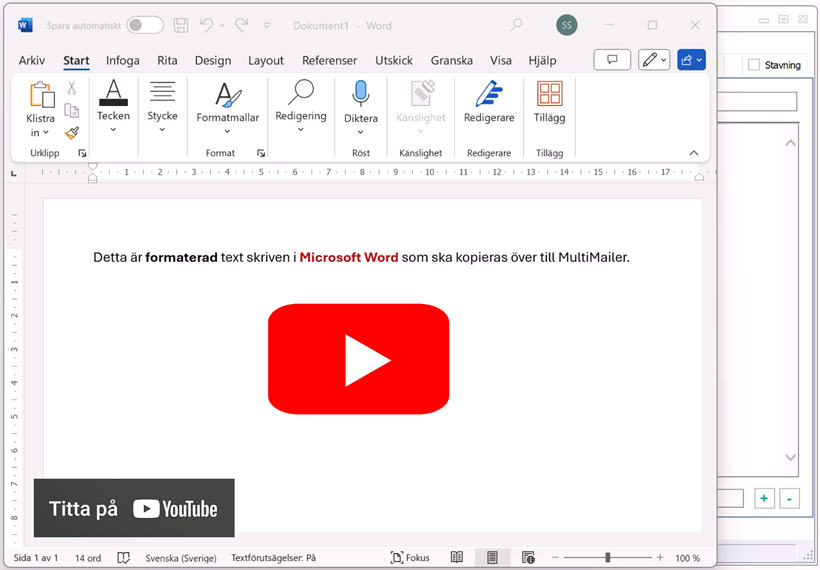This screenshot has width=820, height=570.
Task: Open the editing mode pencil dropdown
Action: pos(654,60)
